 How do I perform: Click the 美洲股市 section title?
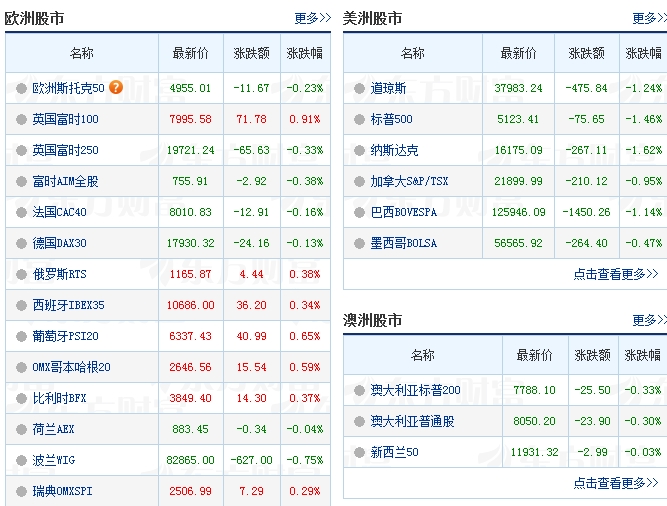point(372,18)
